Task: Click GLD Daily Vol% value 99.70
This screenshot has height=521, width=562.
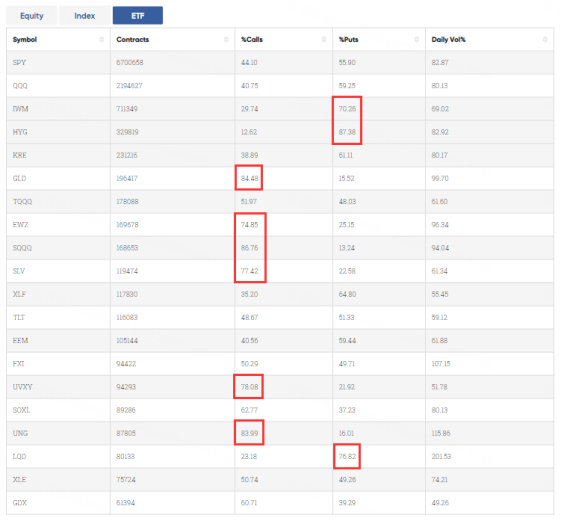Action: click(440, 178)
